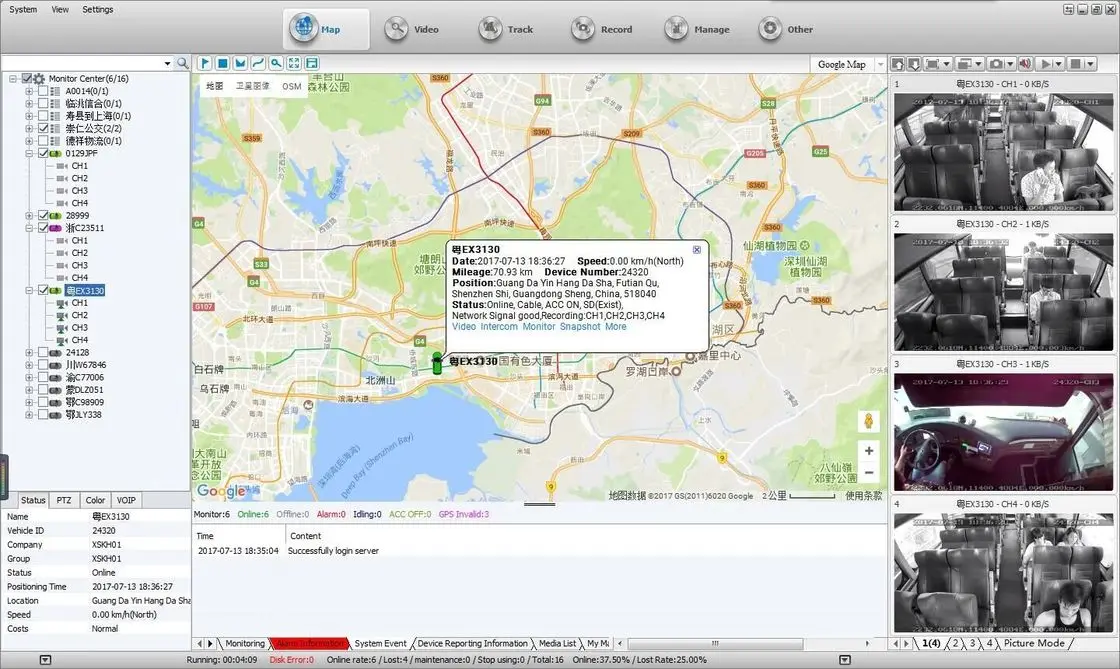This screenshot has width=1120, height=669.
Task: Open the Record module
Action: 601,29
